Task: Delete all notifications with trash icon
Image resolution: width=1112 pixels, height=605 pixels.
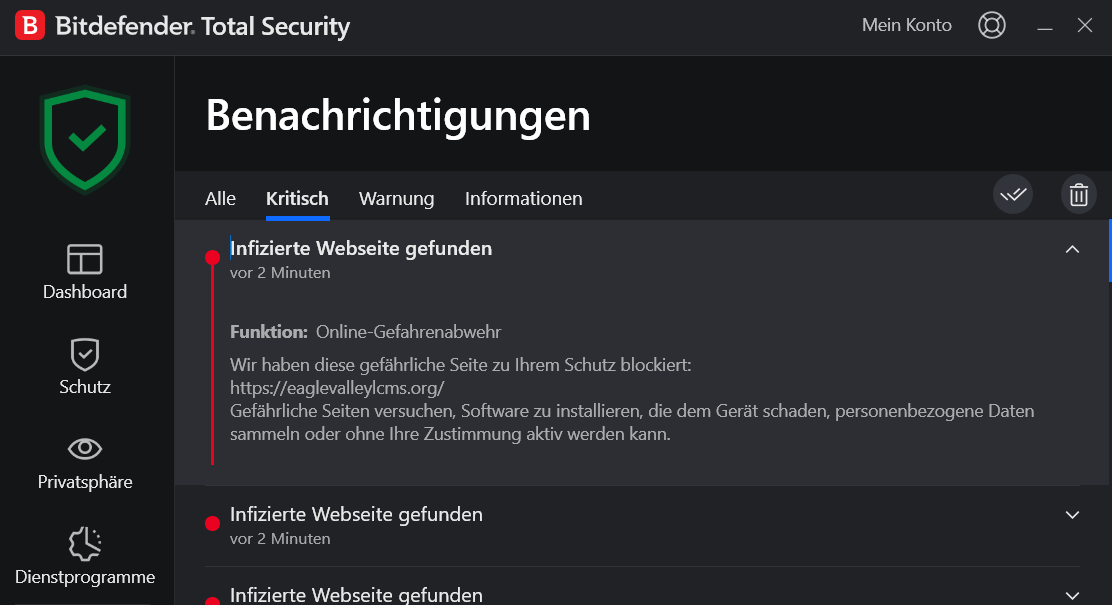Action: click(1079, 194)
